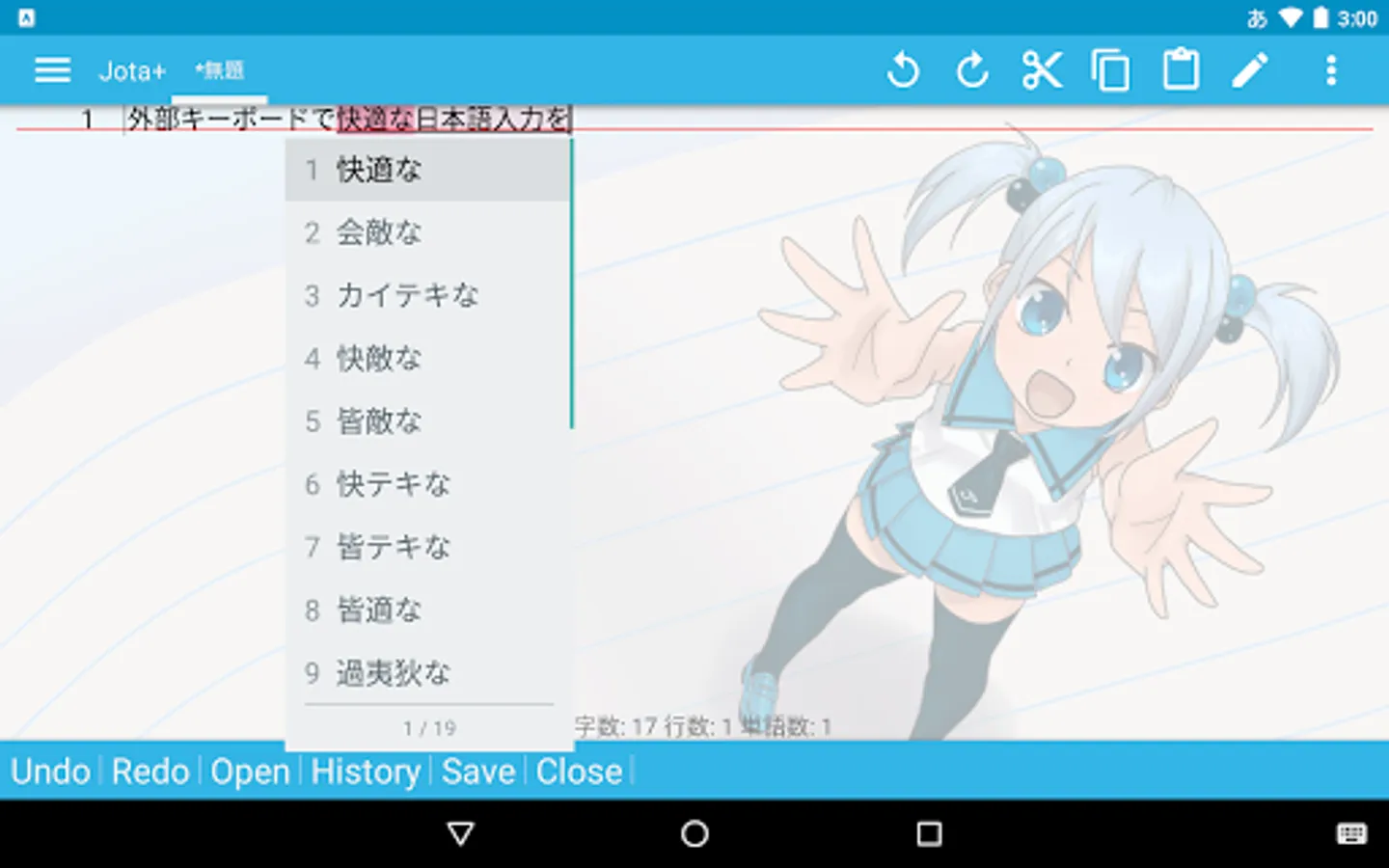Click the candidate list scrollbar
This screenshot has width=1389, height=868.
coord(571,285)
